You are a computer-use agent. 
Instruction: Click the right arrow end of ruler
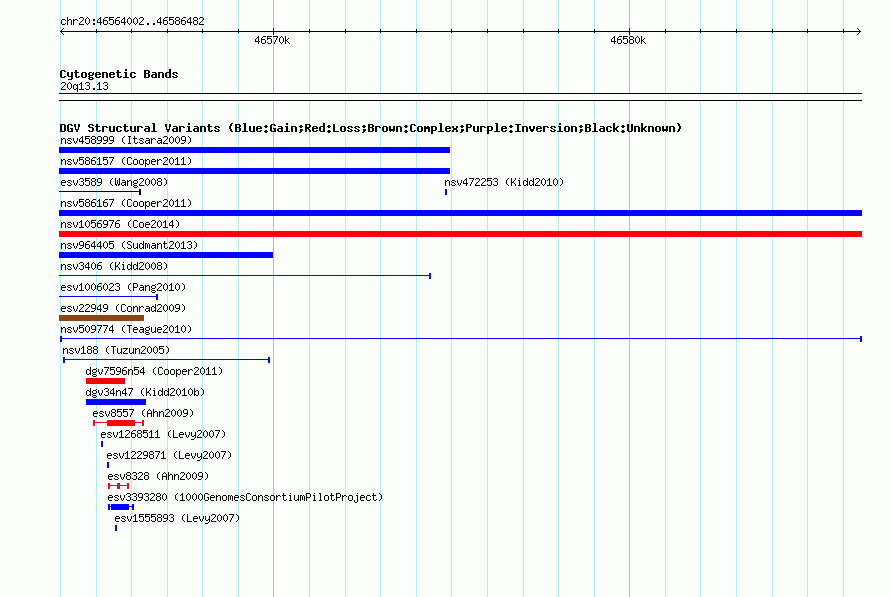tap(859, 32)
